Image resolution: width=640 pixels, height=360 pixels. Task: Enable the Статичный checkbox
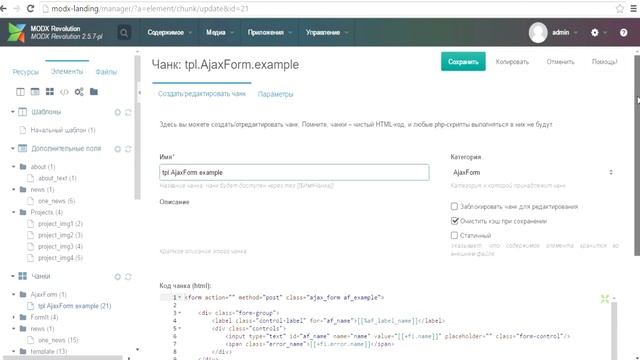pos(454,235)
